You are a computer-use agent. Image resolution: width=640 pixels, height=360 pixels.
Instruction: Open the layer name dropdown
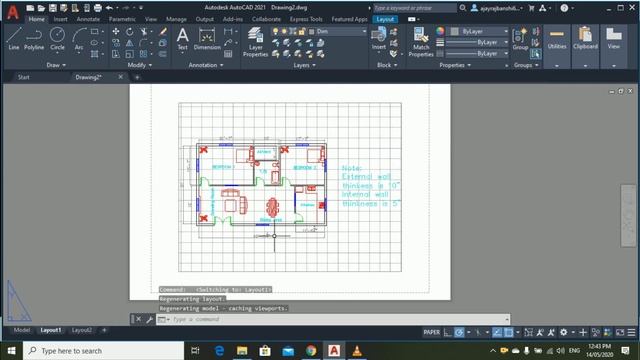point(364,31)
